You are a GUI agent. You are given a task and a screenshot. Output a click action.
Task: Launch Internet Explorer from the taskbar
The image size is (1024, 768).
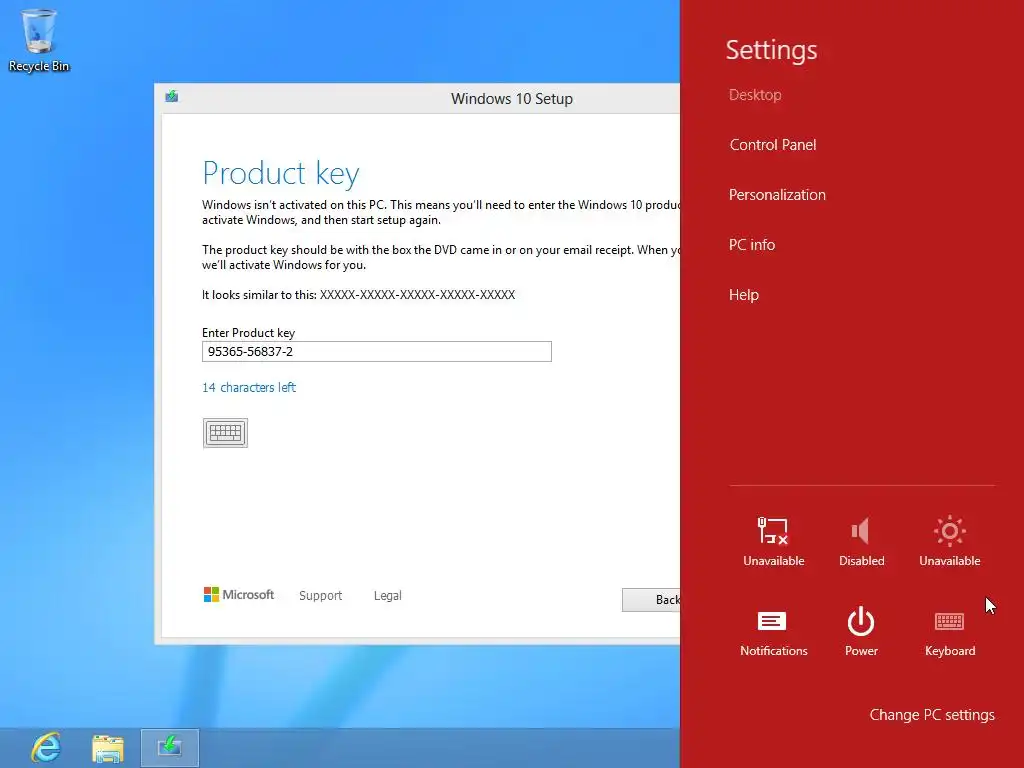click(46, 748)
